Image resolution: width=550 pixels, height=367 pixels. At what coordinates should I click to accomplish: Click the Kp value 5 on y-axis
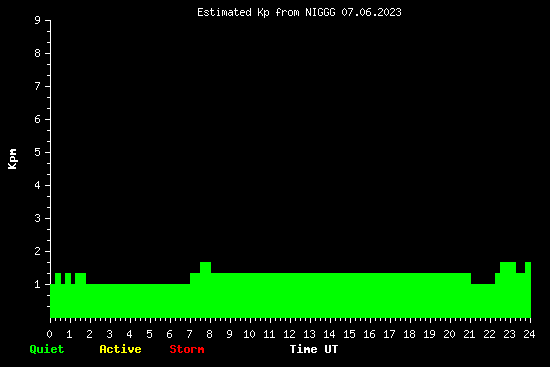tap(37, 152)
